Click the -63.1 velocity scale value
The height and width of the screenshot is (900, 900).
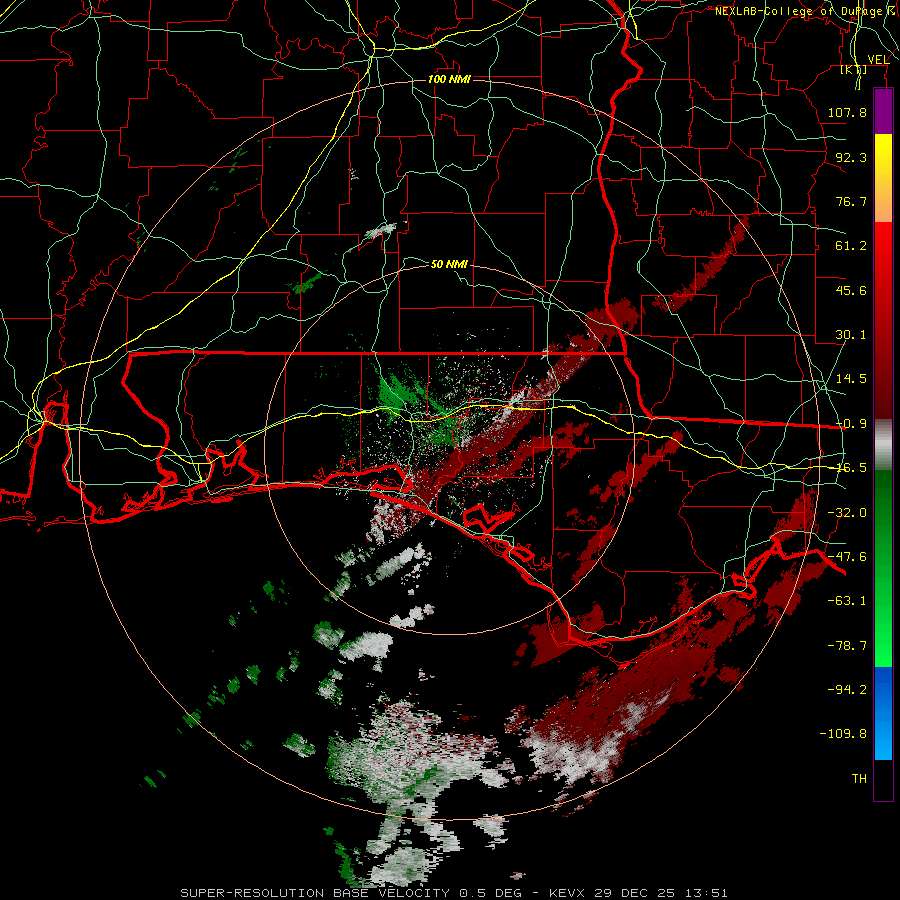point(847,601)
